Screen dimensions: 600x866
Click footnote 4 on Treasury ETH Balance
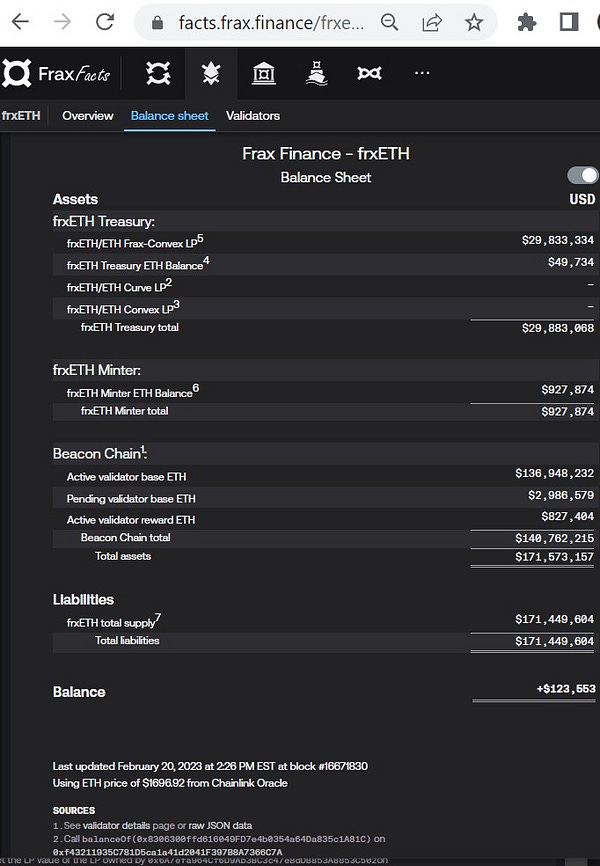[206, 260]
